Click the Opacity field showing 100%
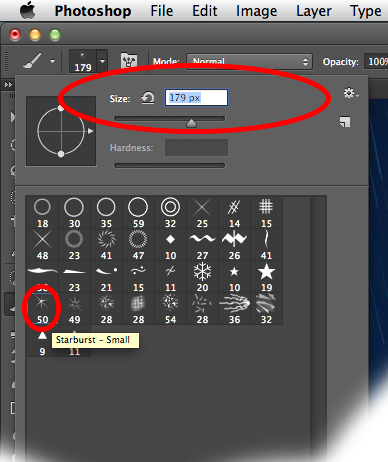This screenshot has height=462, width=388. (x=376, y=62)
